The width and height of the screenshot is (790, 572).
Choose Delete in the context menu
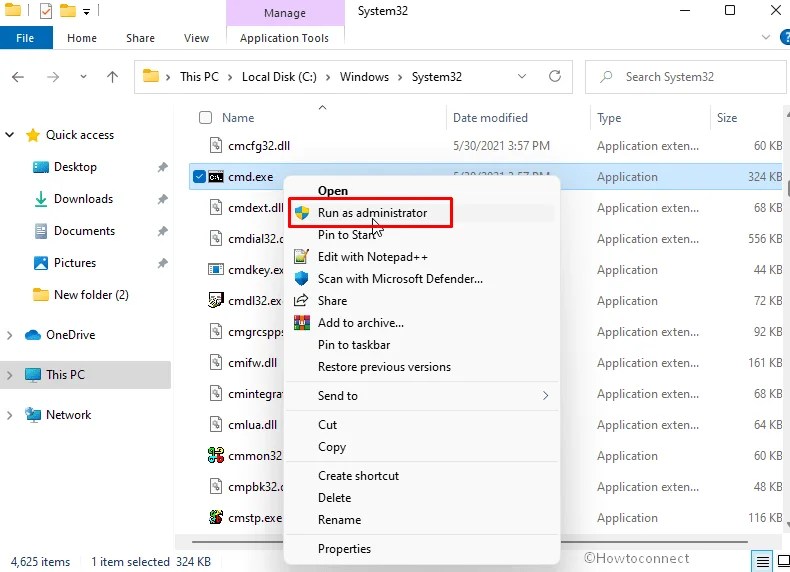(334, 498)
